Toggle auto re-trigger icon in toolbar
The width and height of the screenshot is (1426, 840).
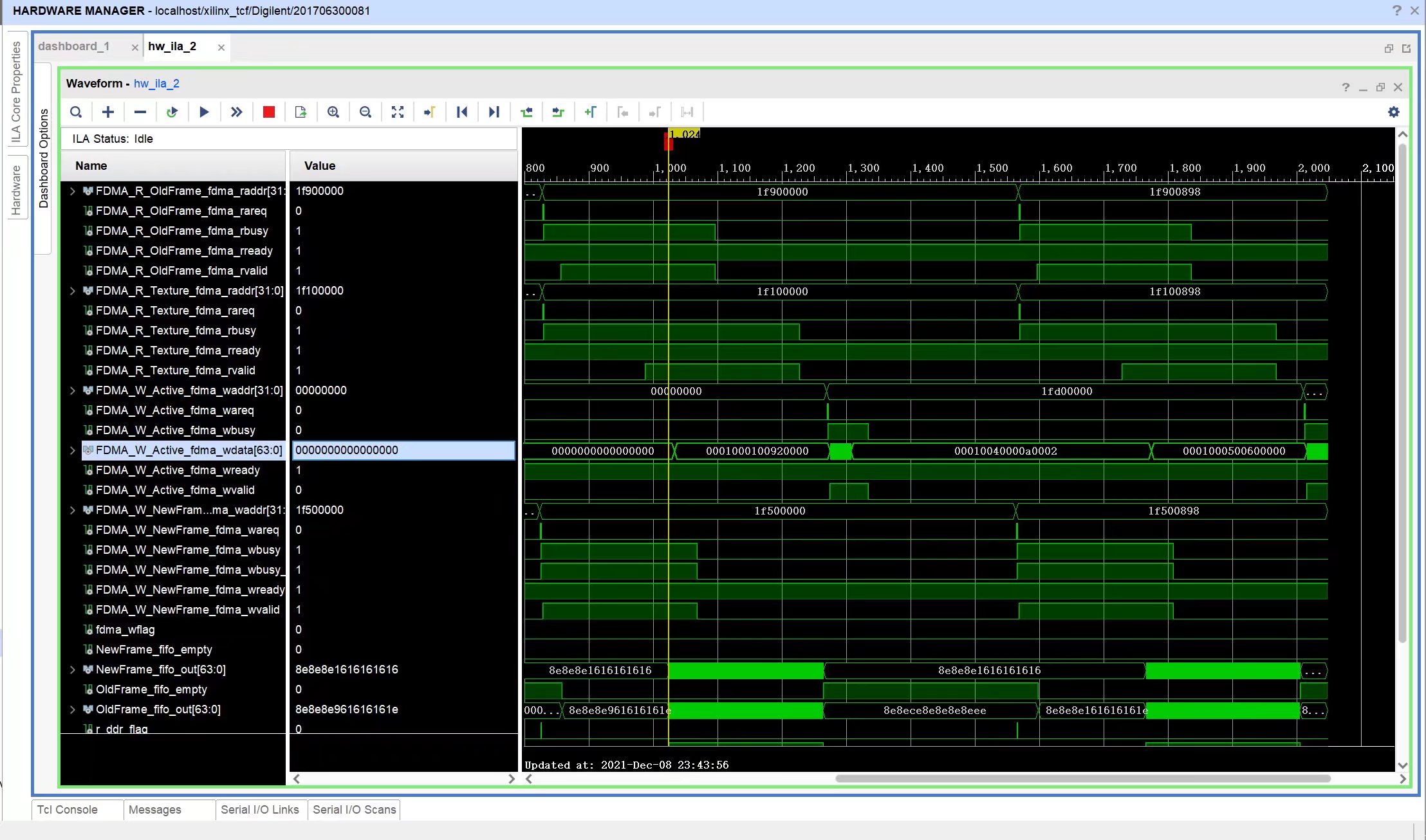point(172,112)
